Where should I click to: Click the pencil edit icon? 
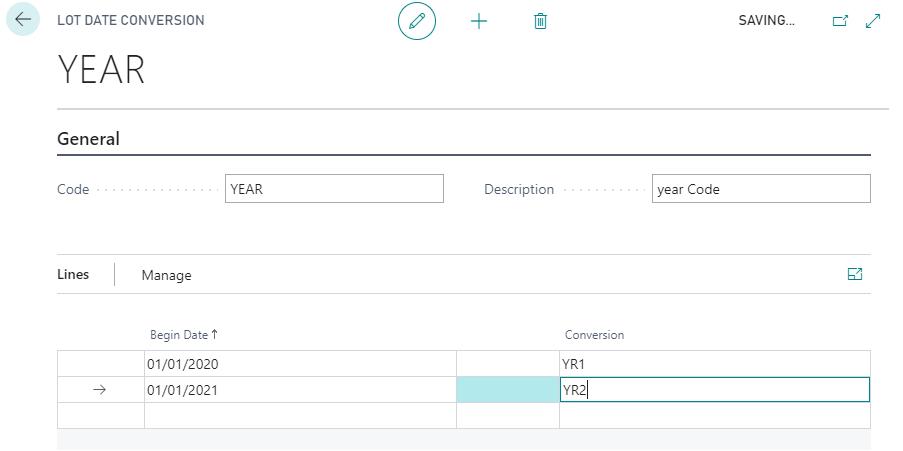point(417,21)
